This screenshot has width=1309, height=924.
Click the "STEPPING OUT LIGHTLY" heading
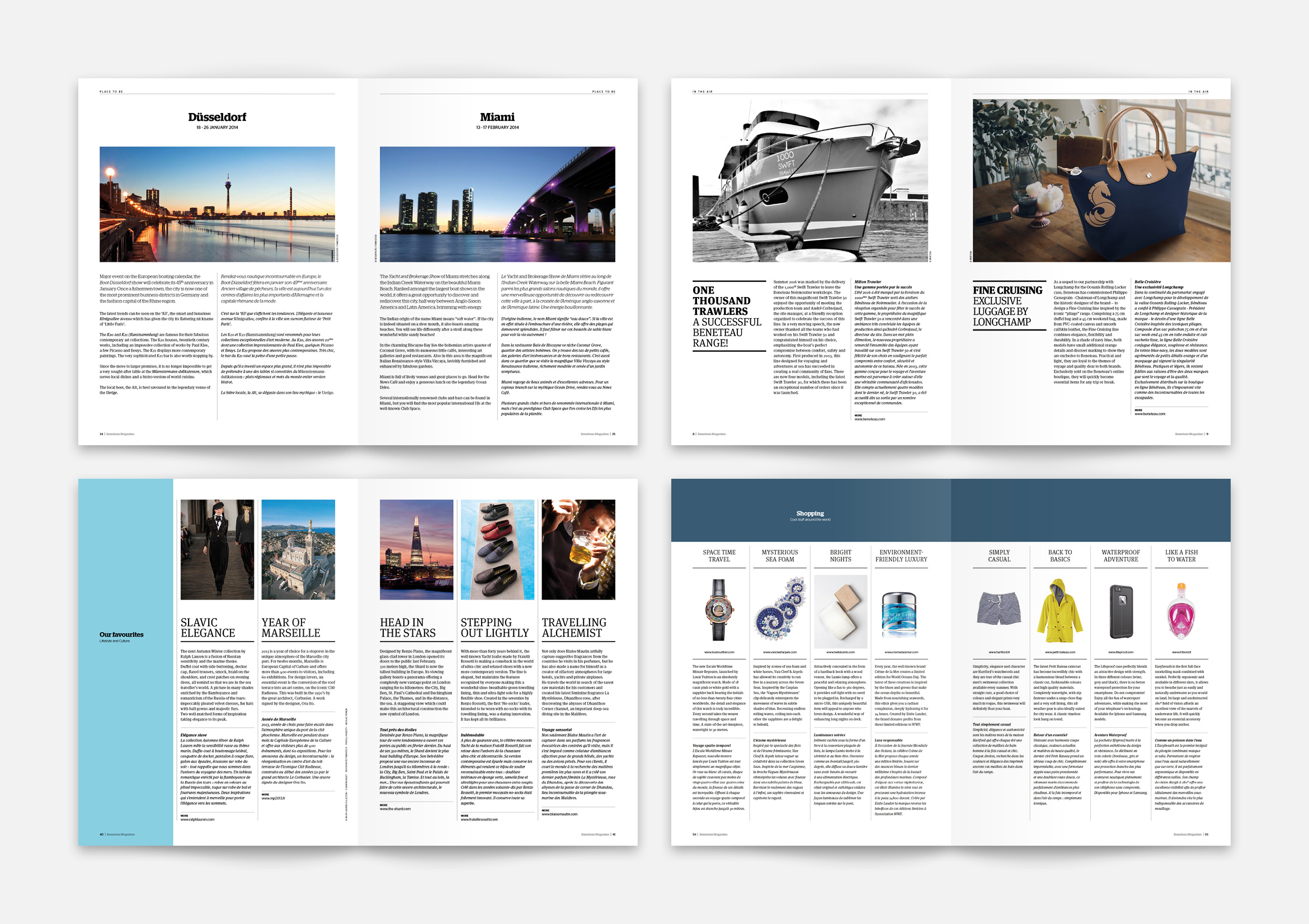click(495, 628)
